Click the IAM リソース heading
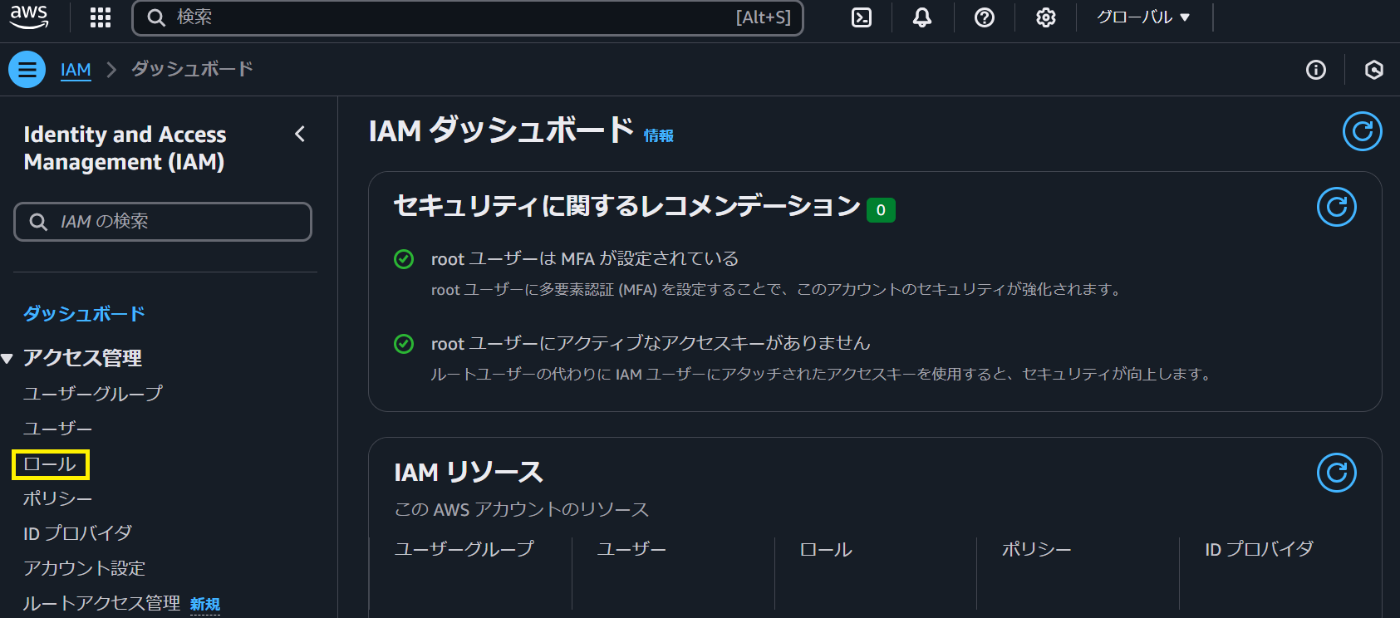This screenshot has height=618, width=1400. (468, 472)
